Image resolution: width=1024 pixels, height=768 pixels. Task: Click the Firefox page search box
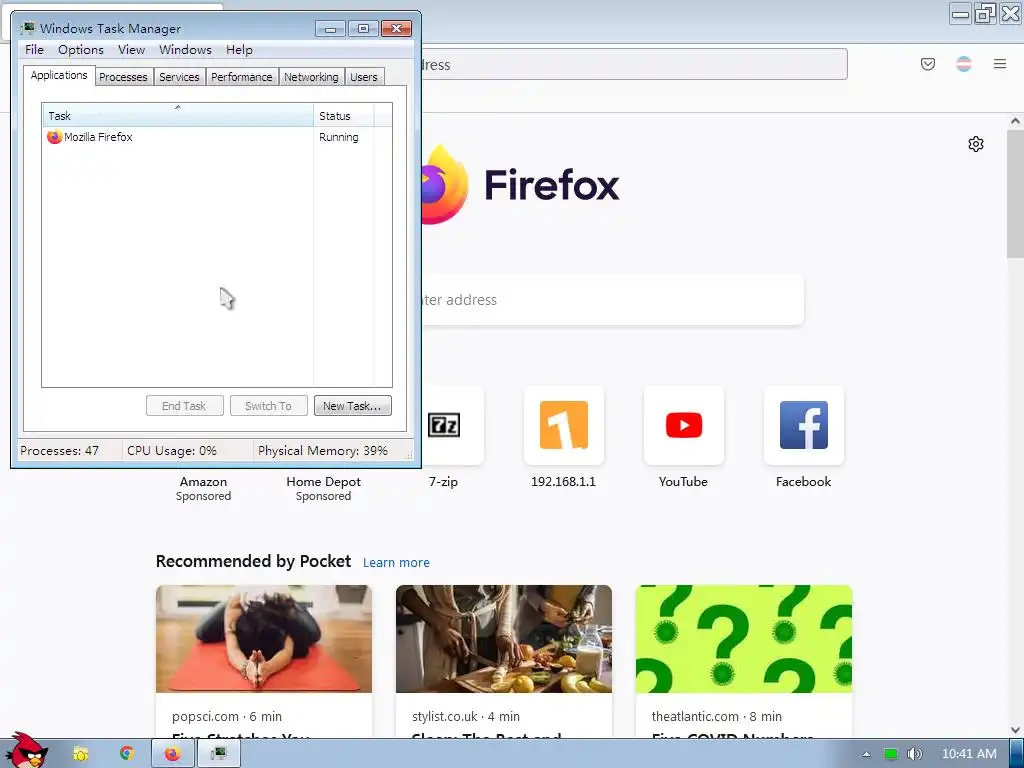click(612, 300)
